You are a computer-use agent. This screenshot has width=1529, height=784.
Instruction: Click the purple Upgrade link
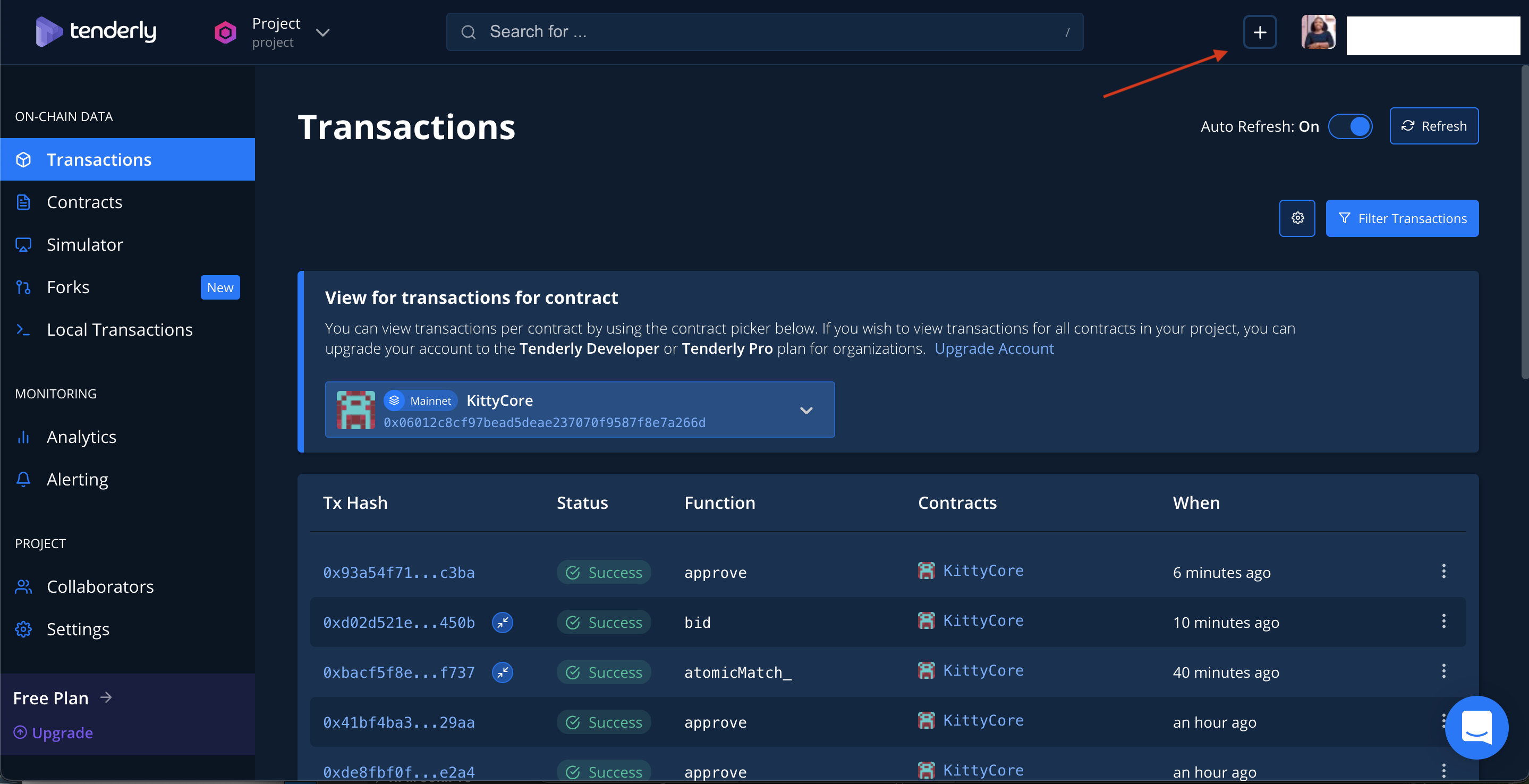pyautogui.click(x=54, y=733)
